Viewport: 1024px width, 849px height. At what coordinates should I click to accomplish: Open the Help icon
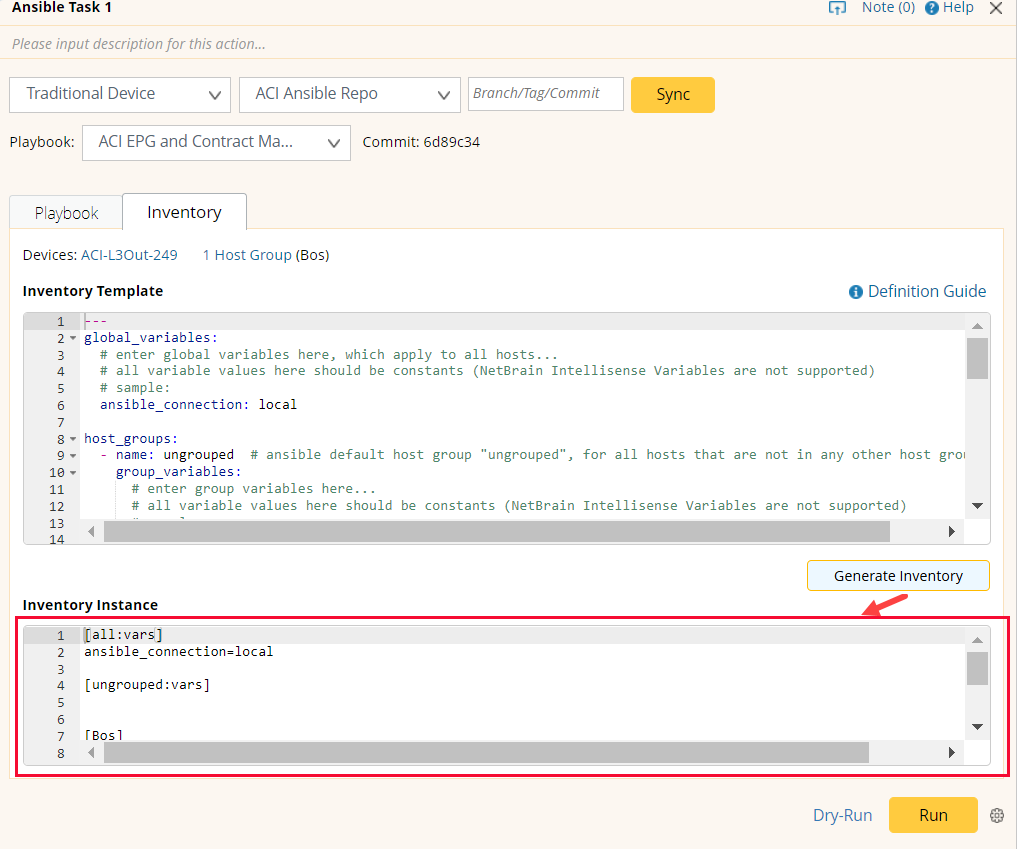tap(932, 8)
